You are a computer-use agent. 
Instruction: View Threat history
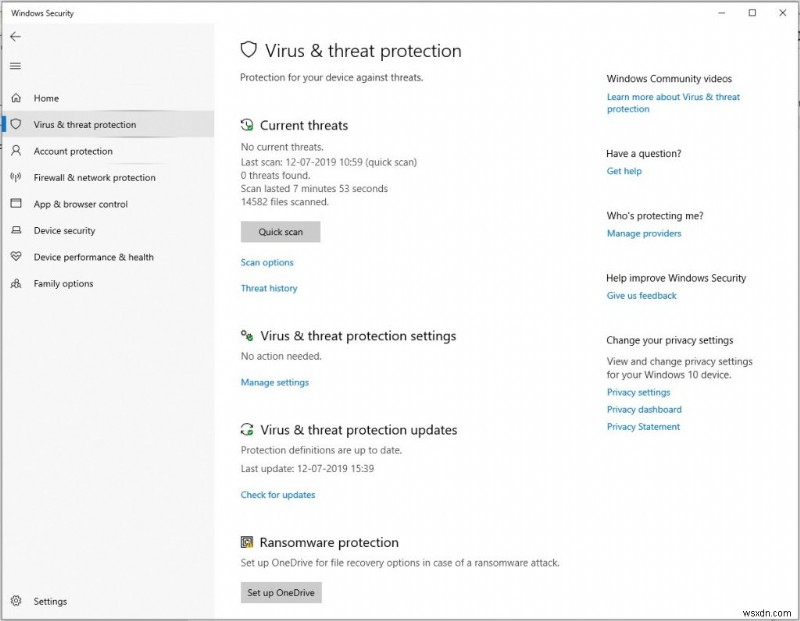(268, 288)
